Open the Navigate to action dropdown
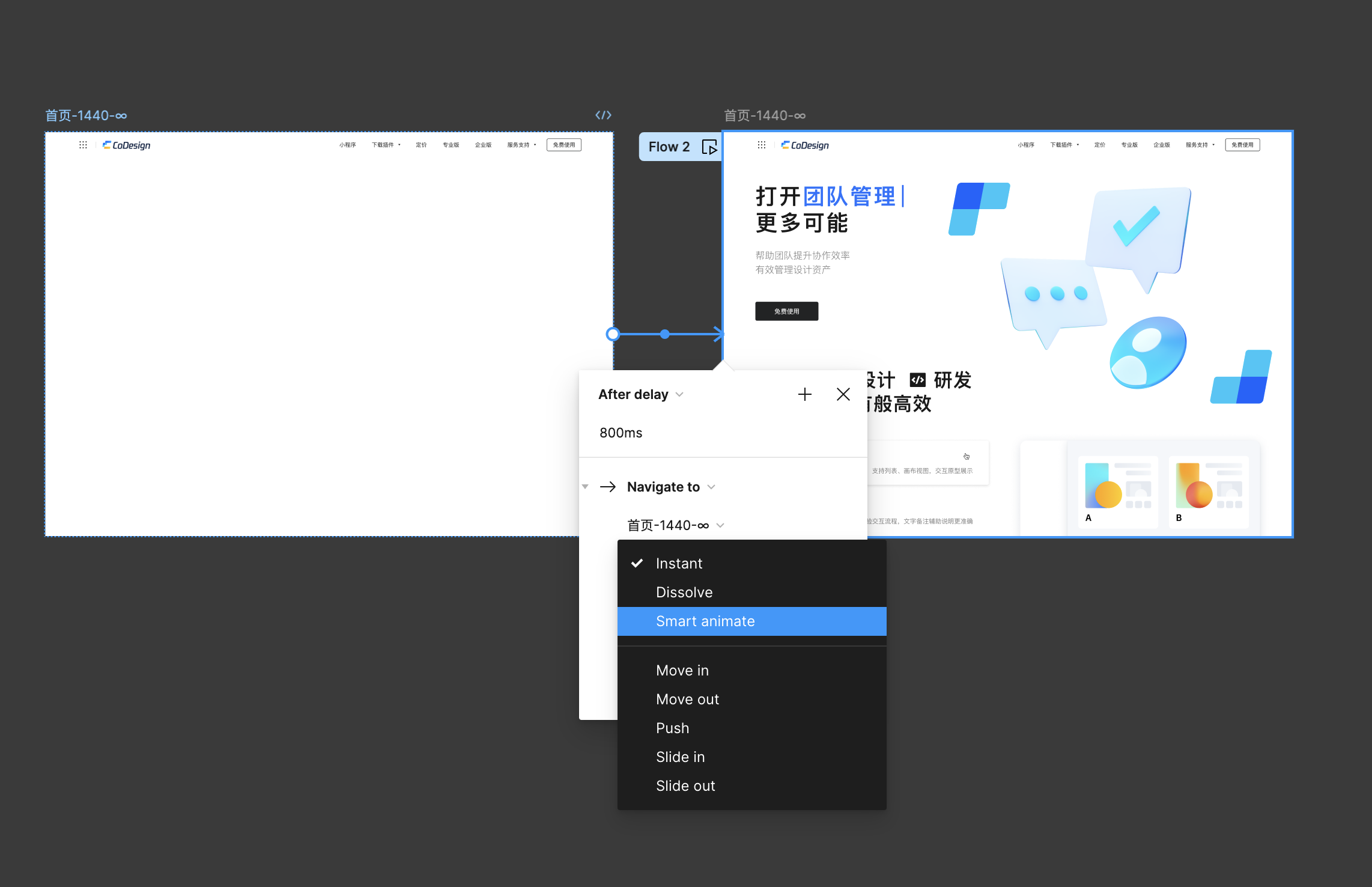Screen dimensions: 1372x887 click(670, 487)
